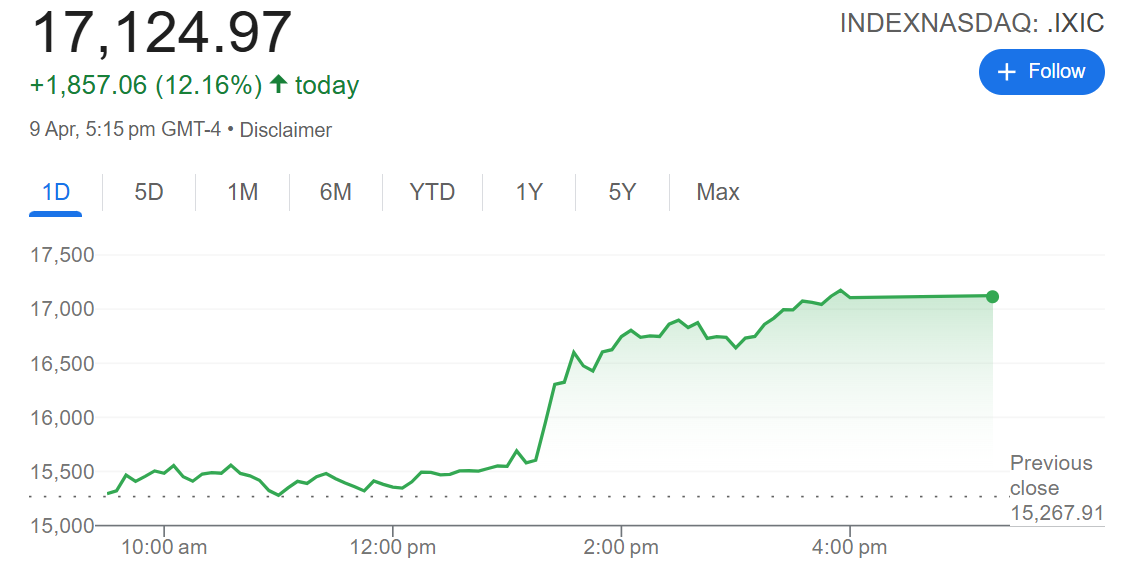Select the 5Y chart range

[x=622, y=192]
